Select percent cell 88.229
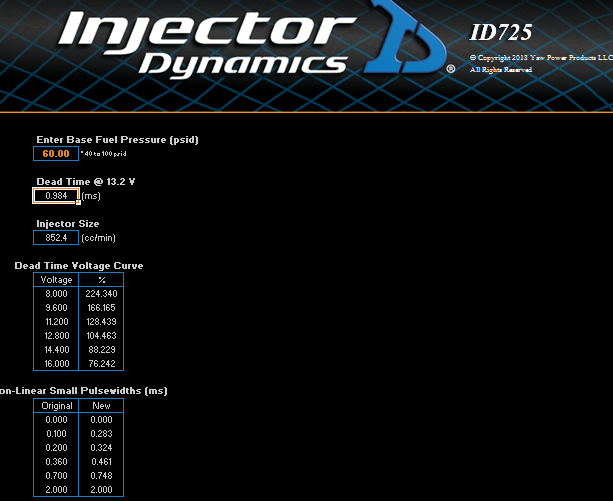 coord(101,350)
